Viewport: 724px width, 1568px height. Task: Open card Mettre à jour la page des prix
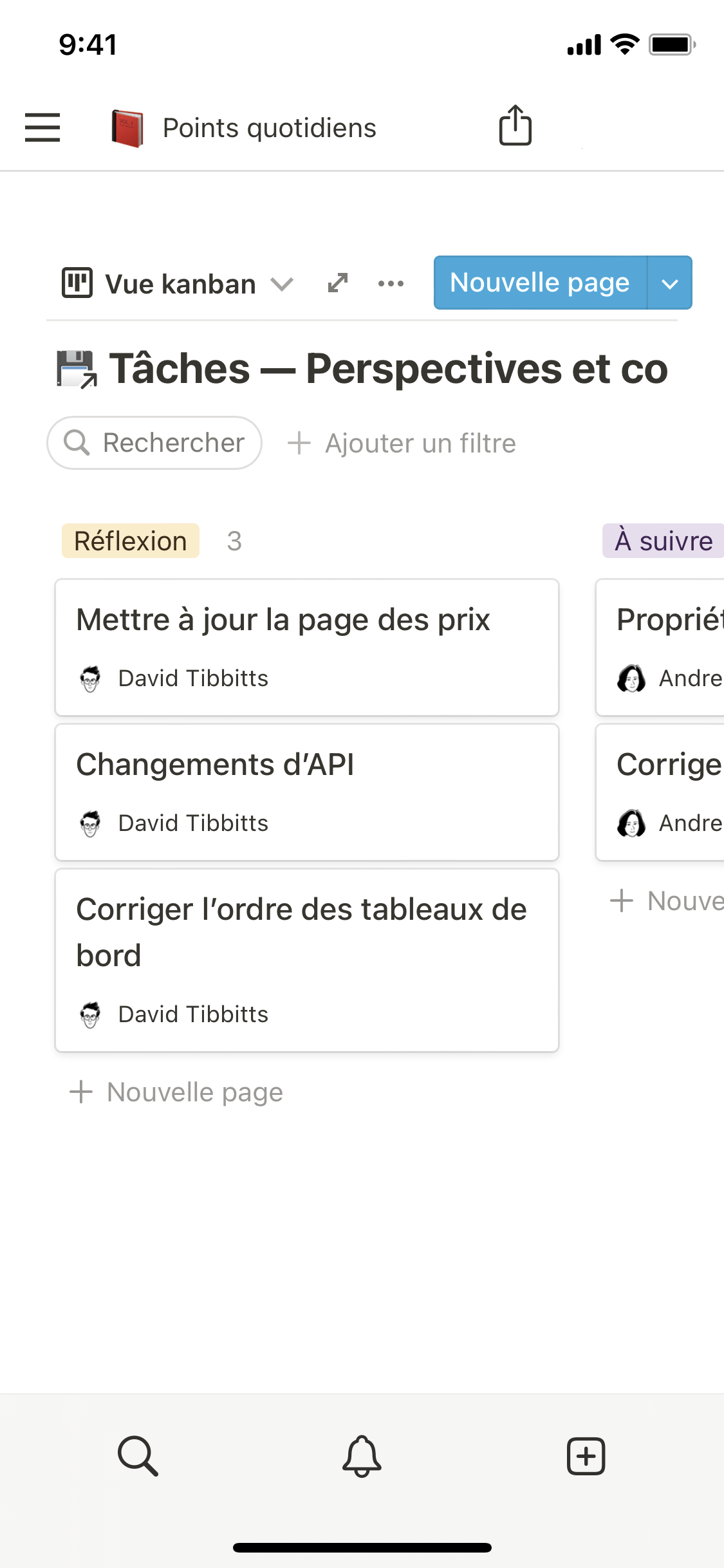pos(306,647)
